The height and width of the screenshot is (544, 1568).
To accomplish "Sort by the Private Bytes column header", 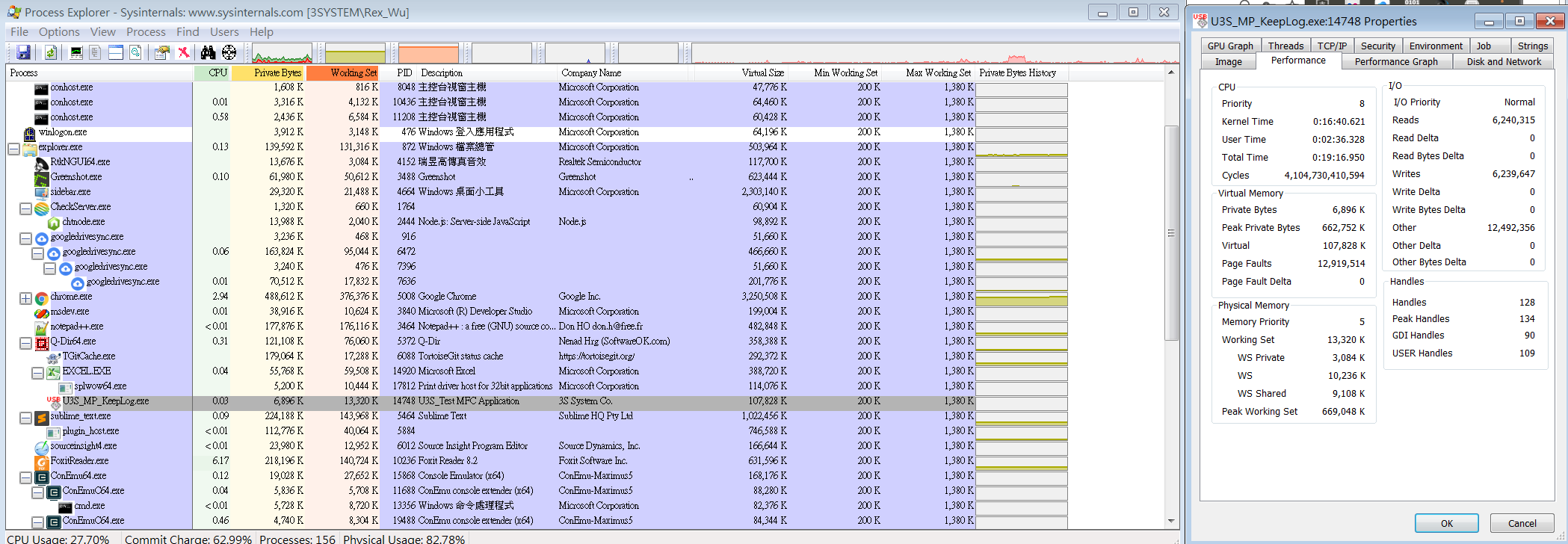I will [x=268, y=72].
